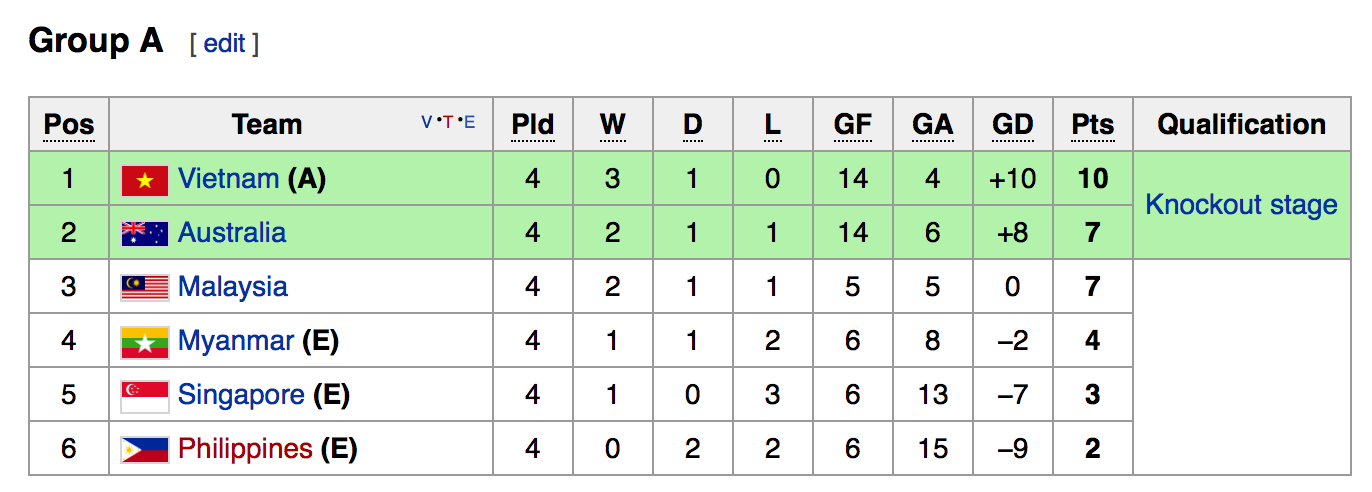This screenshot has width=1372, height=492.
Task: Click the Philippines flag icon
Action: pos(144,450)
